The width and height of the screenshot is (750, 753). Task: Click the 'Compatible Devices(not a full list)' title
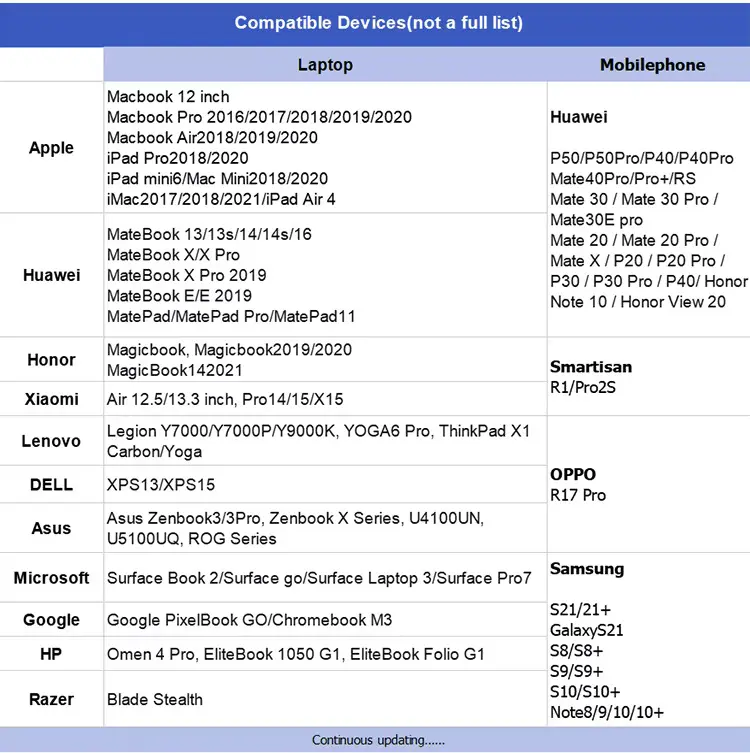(x=378, y=23)
